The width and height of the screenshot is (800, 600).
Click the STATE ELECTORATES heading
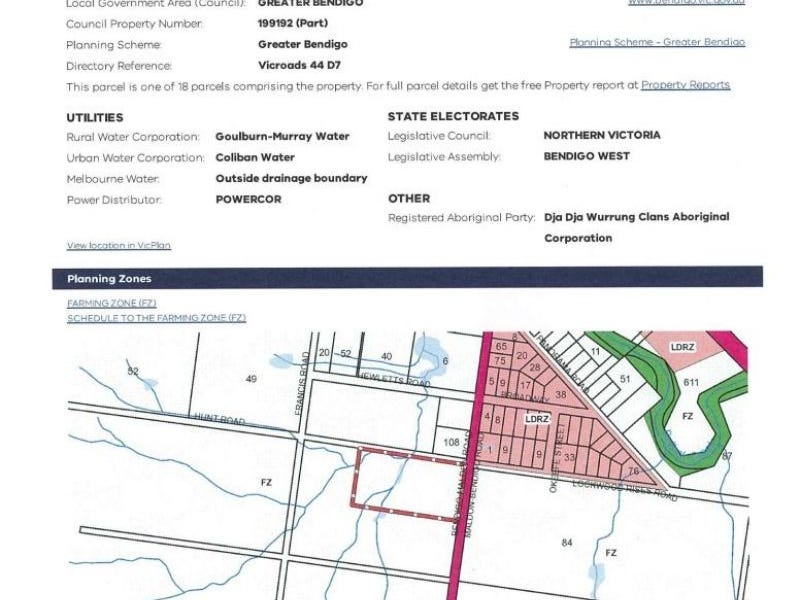(453, 116)
